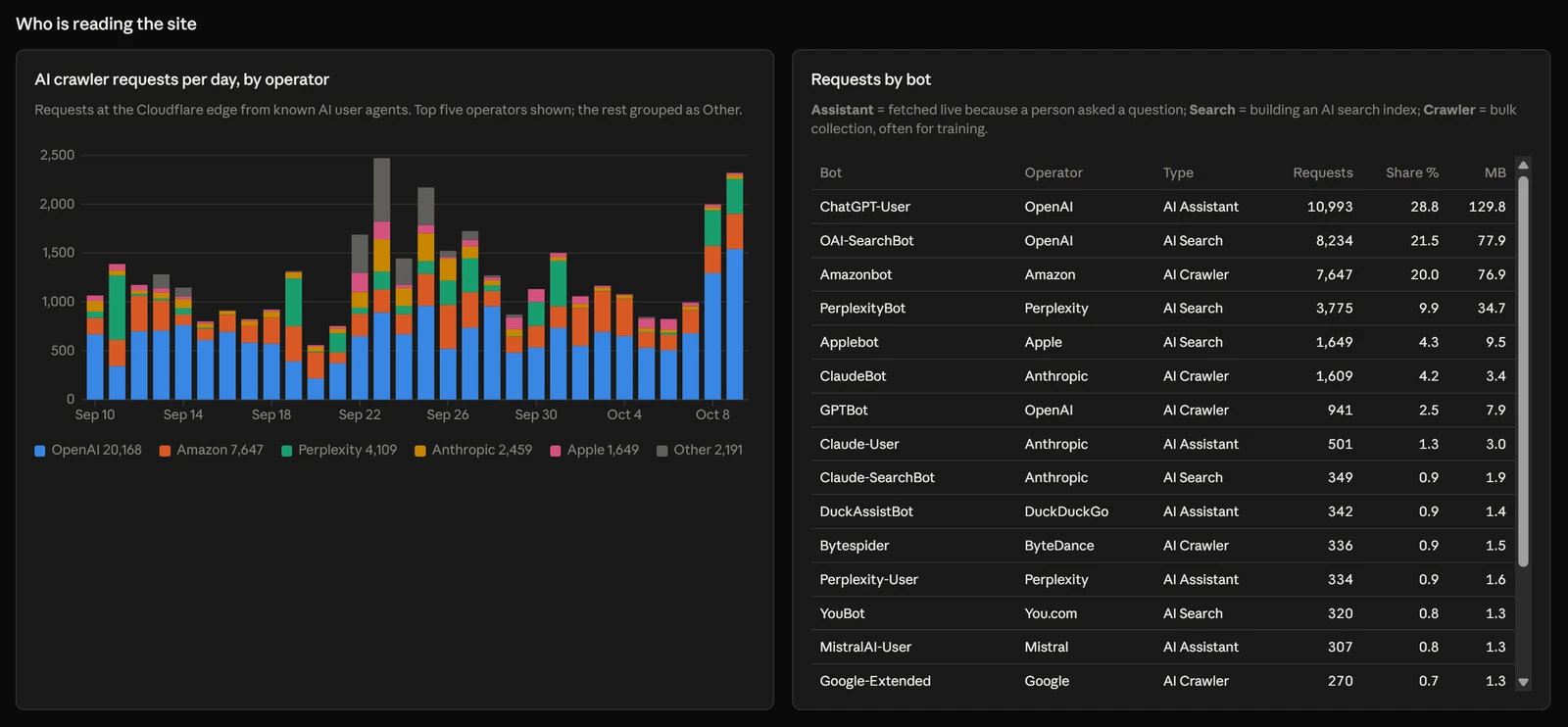This screenshot has height=727, width=1568.
Task: Click the 'Requests by bot' panel title
Action: tap(871, 79)
